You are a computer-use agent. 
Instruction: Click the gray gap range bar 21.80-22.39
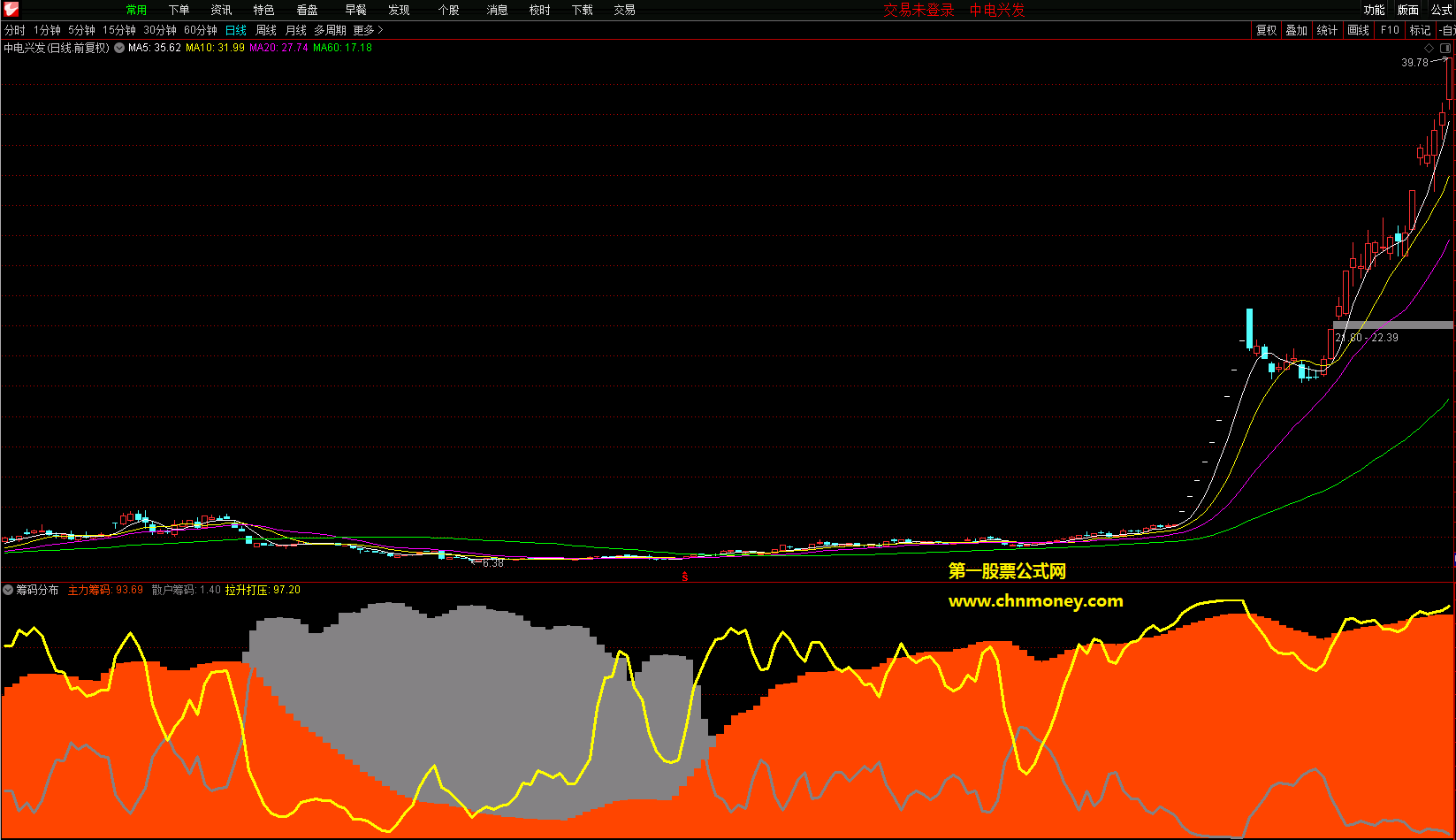[1393, 325]
